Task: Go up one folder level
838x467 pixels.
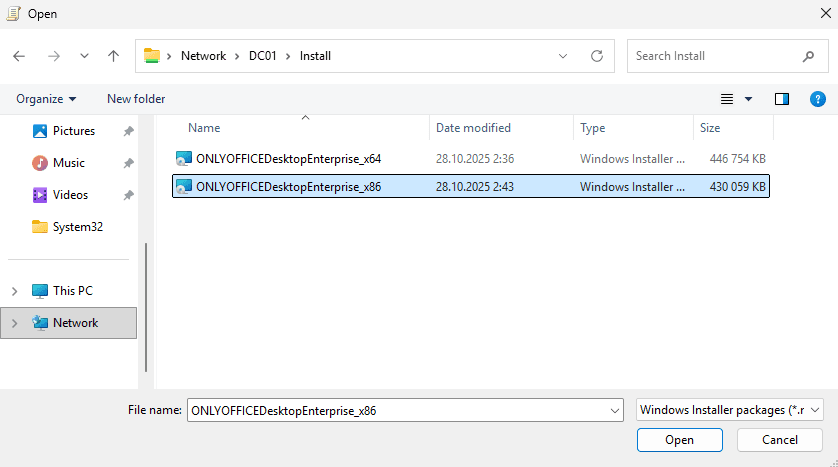Action: (x=113, y=56)
